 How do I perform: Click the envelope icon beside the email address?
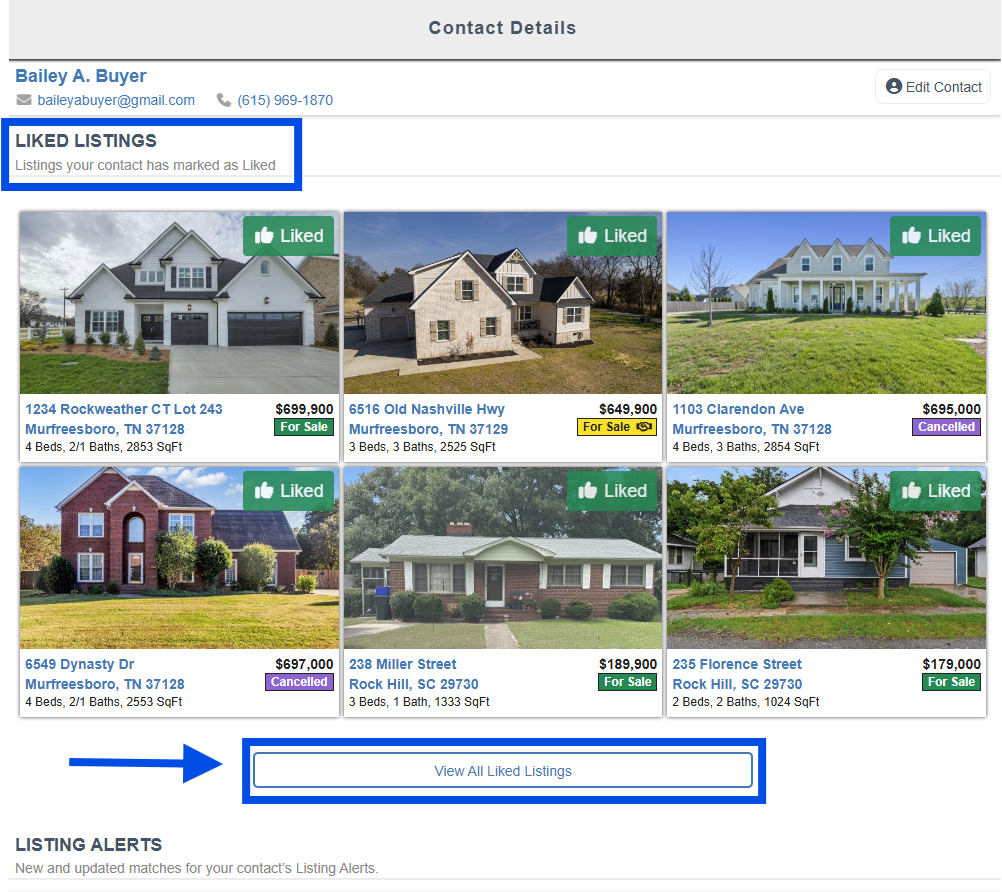[x=24, y=100]
